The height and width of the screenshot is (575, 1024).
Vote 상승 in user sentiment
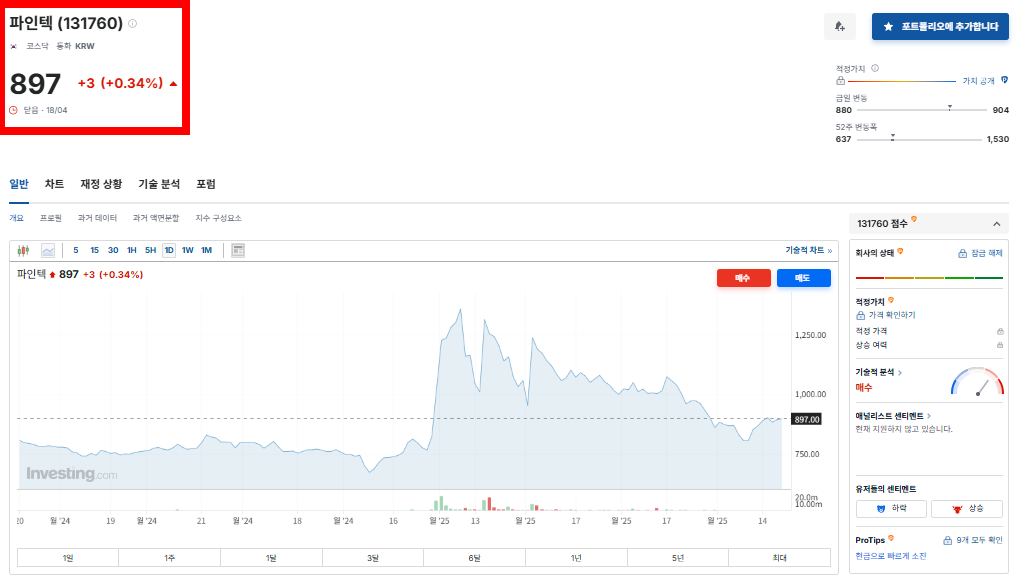click(x=967, y=508)
